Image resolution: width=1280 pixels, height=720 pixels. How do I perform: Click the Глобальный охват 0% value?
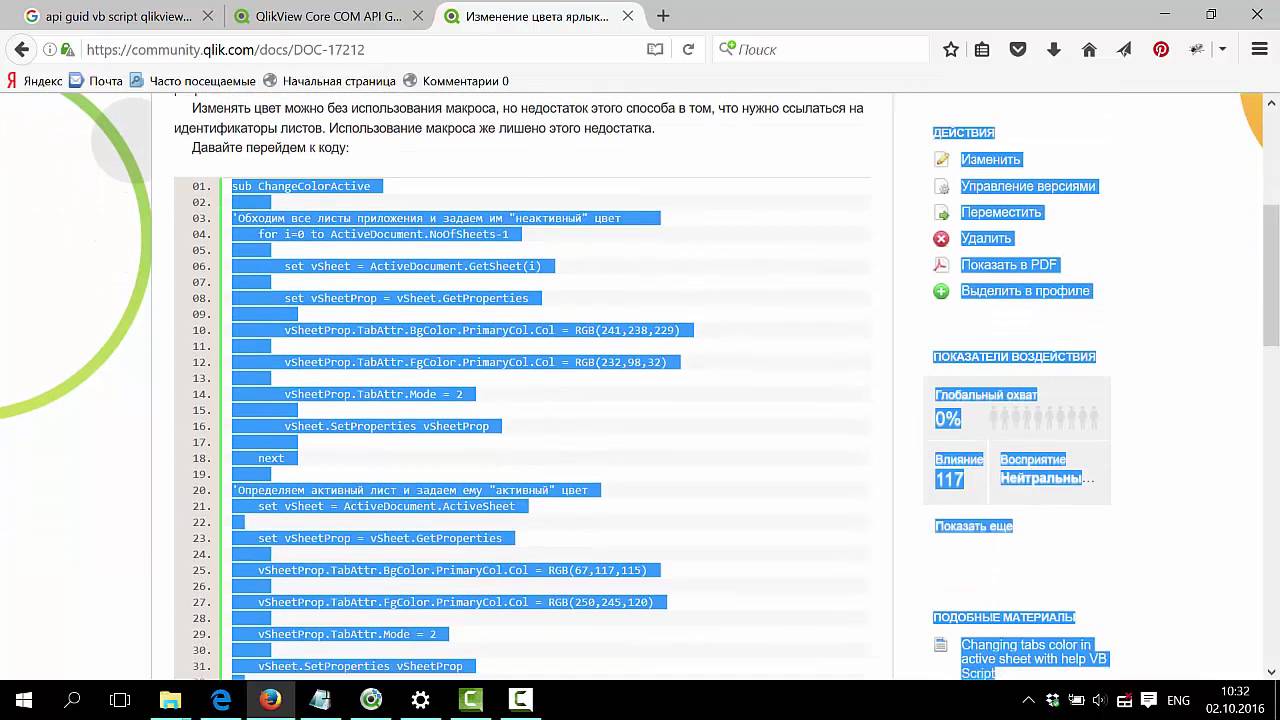947,419
